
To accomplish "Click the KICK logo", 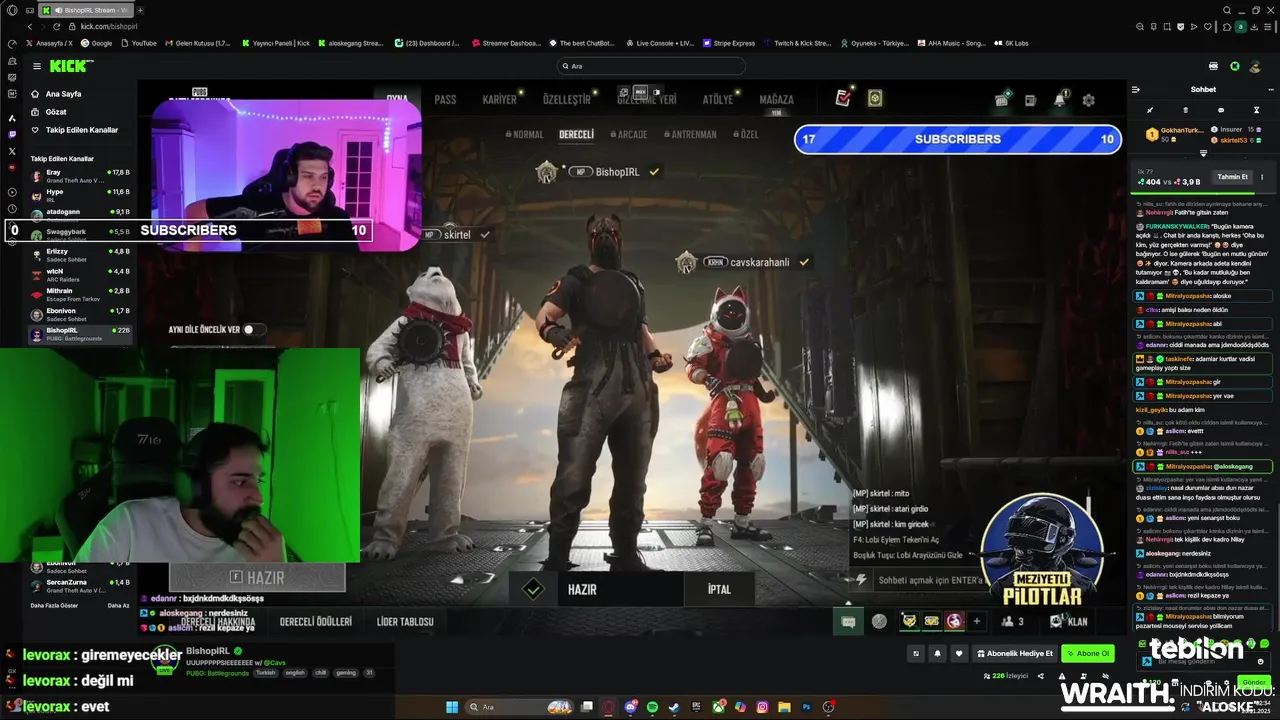I will click(69, 66).
